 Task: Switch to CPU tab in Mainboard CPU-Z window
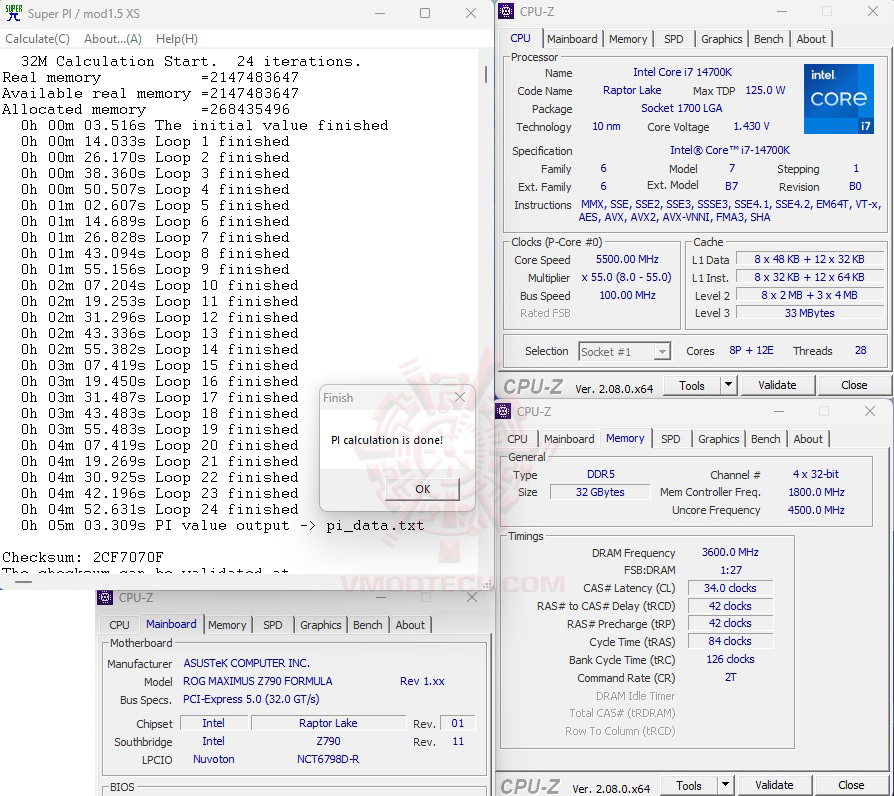click(119, 625)
